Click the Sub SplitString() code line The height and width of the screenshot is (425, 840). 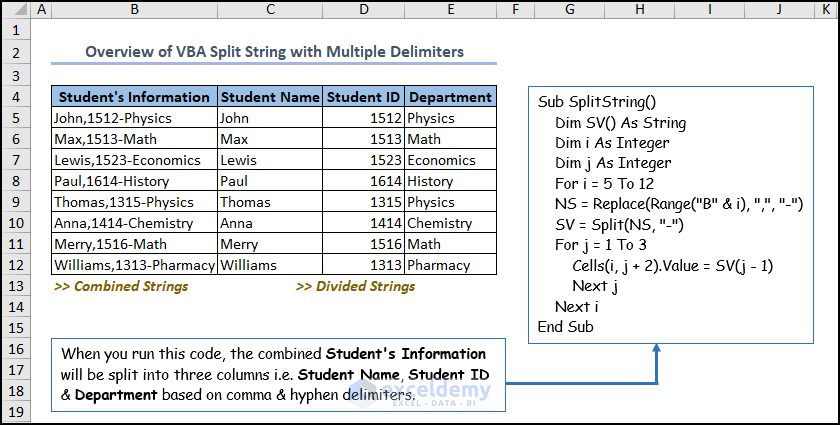pyautogui.click(x=597, y=102)
